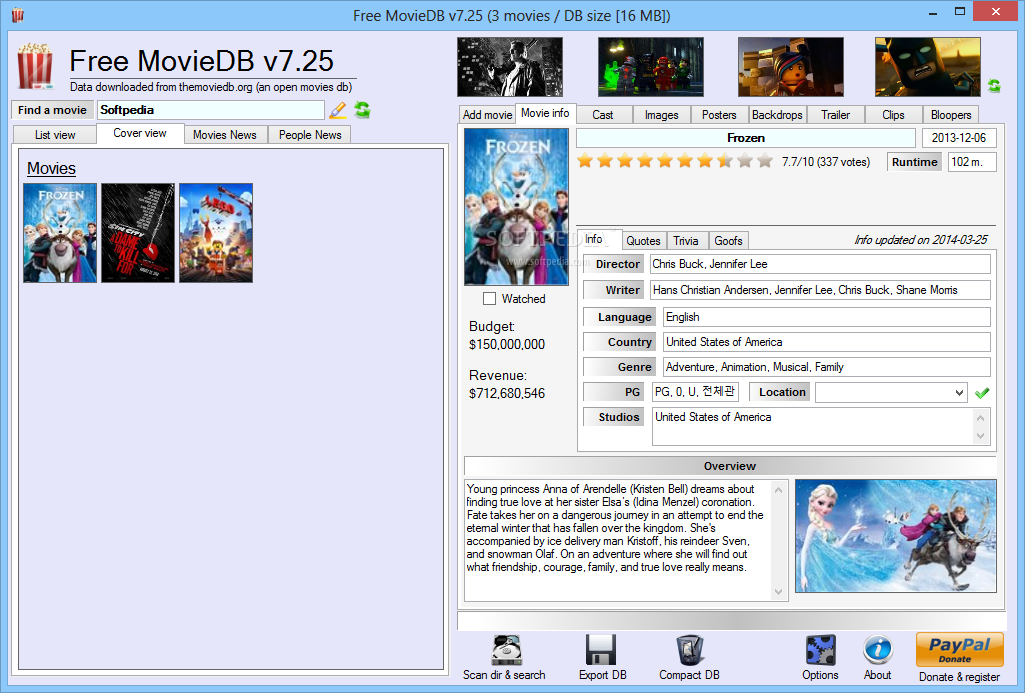Screen dimensions: 1025x693
Task: Click the Director label button
Action: [x=613, y=264]
